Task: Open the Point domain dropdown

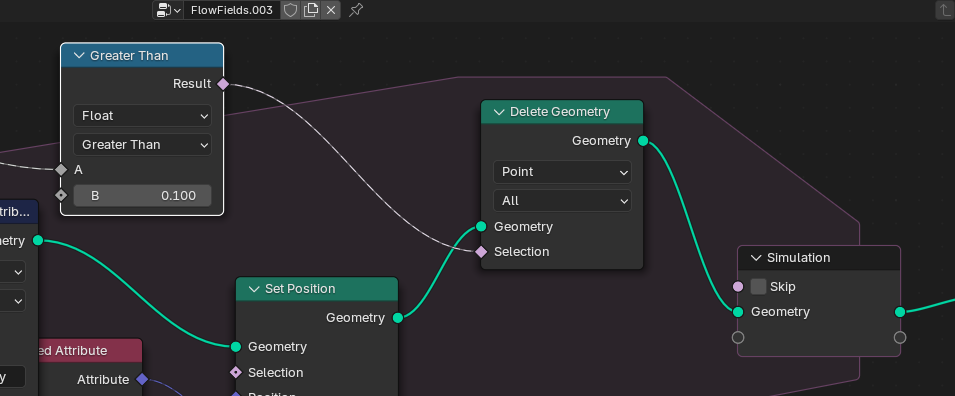Action: pos(562,172)
